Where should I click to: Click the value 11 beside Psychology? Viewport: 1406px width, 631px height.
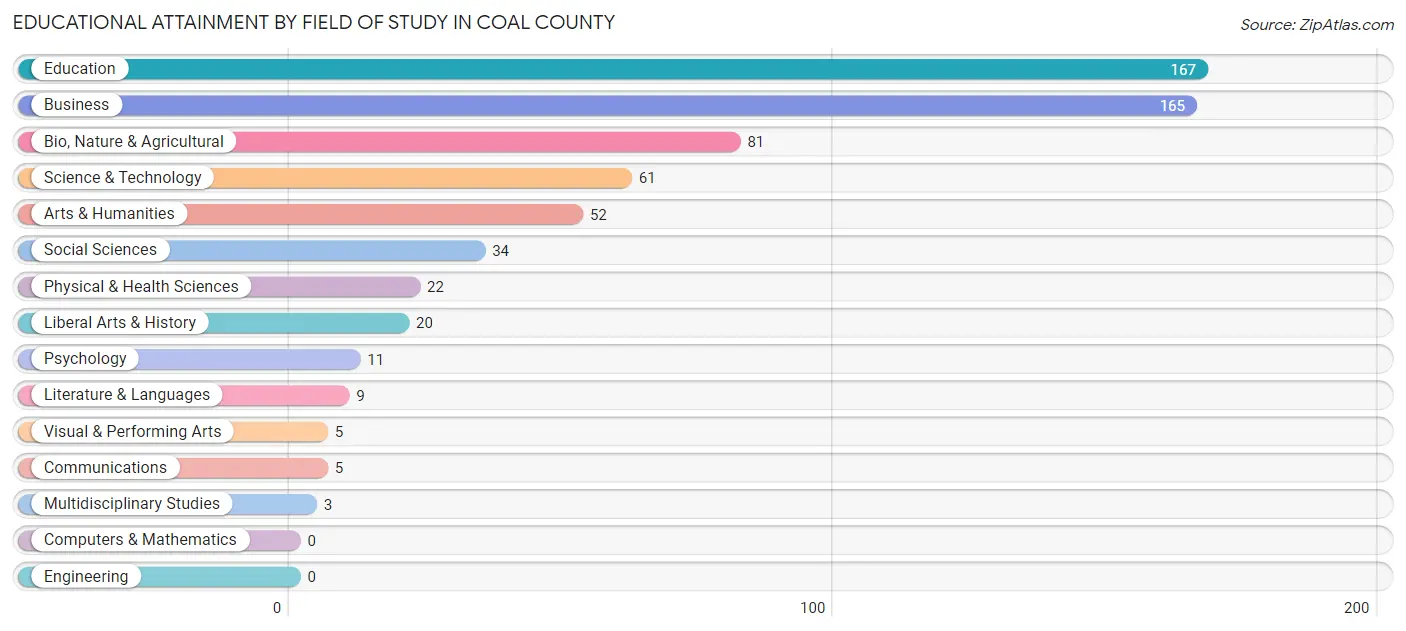375,360
